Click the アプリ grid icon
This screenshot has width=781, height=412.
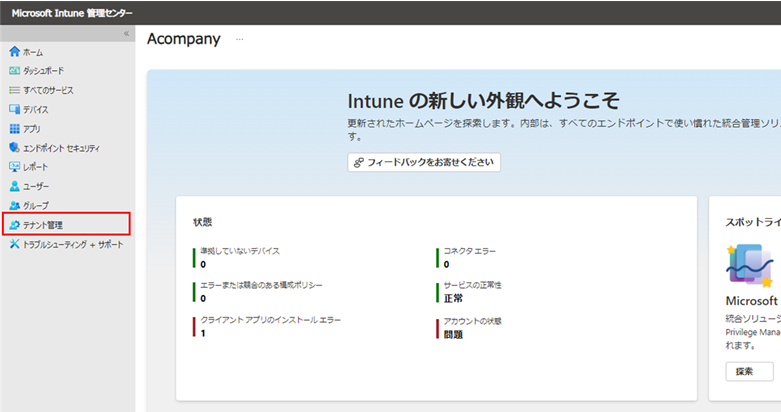pos(14,129)
